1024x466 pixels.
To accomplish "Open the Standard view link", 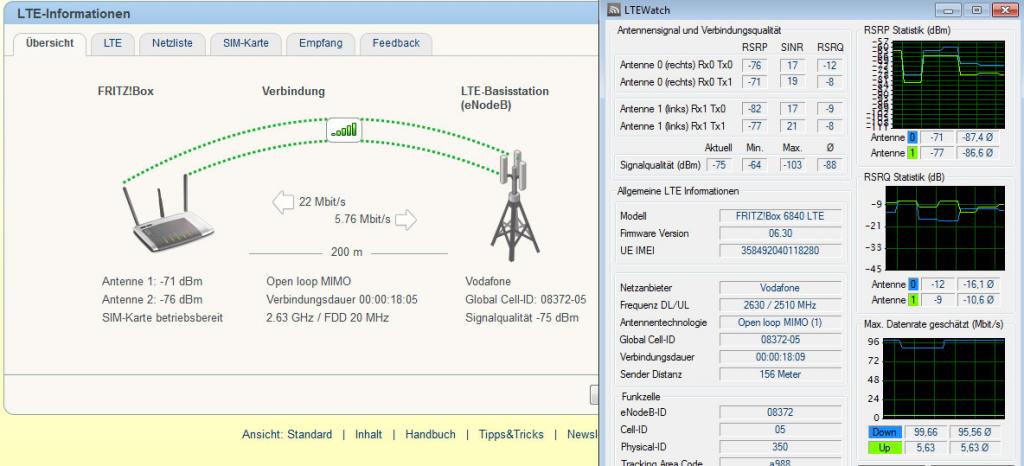I will [x=287, y=434].
